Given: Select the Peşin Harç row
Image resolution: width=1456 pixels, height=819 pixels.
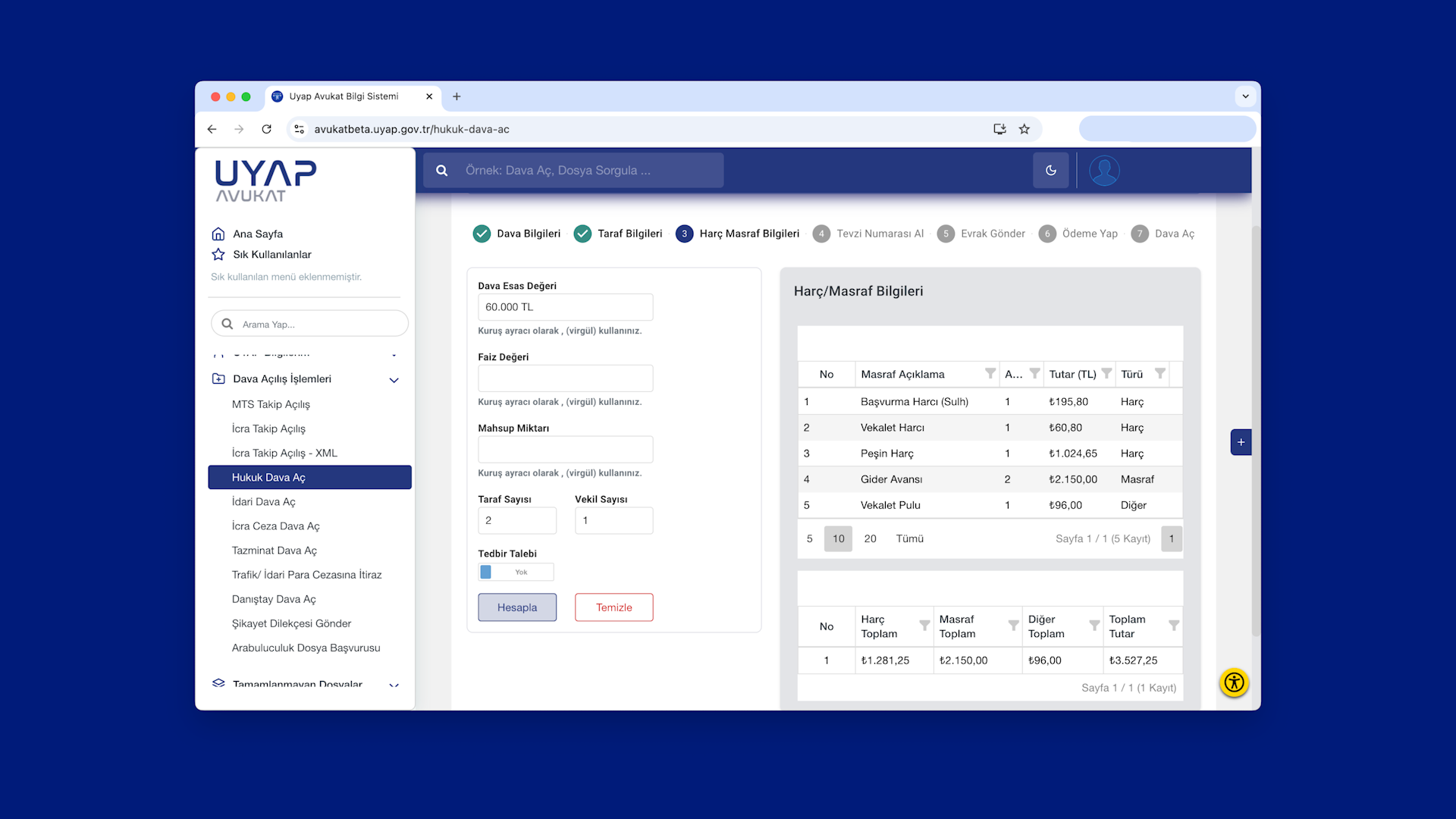Looking at the screenshot, I should (x=990, y=453).
